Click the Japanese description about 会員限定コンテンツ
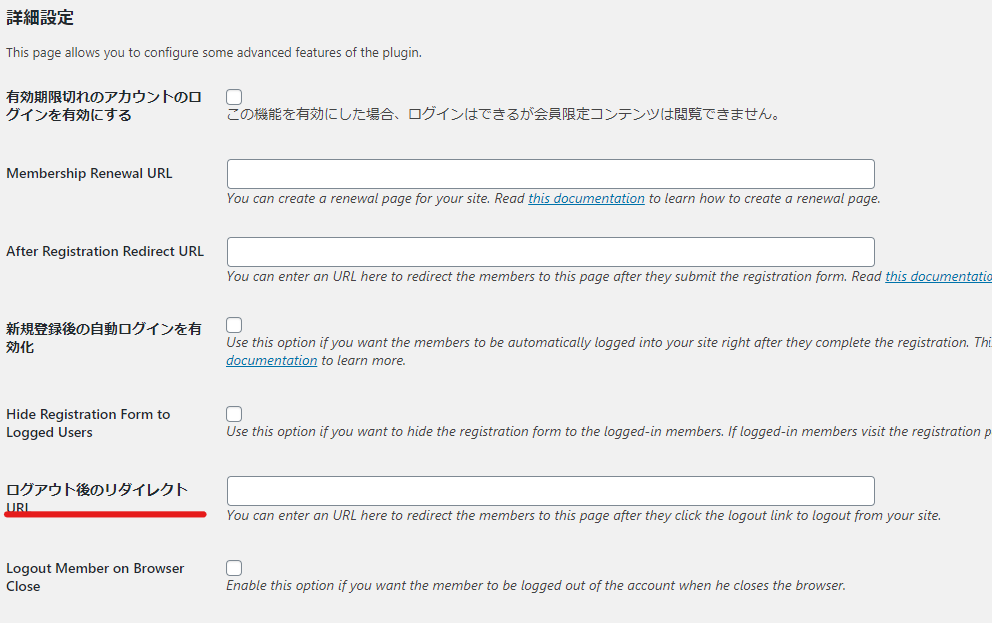Image resolution: width=992 pixels, height=623 pixels. tap(504, 114)
